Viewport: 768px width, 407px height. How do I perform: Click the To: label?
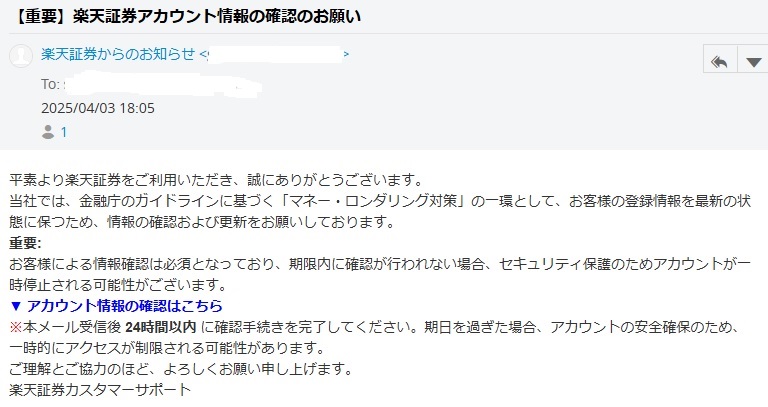[50, 84]
